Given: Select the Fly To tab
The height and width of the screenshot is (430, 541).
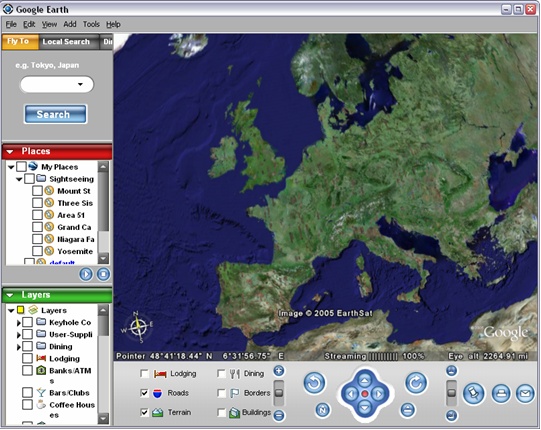Looking at the screenshot, I should tap(20, 42).
